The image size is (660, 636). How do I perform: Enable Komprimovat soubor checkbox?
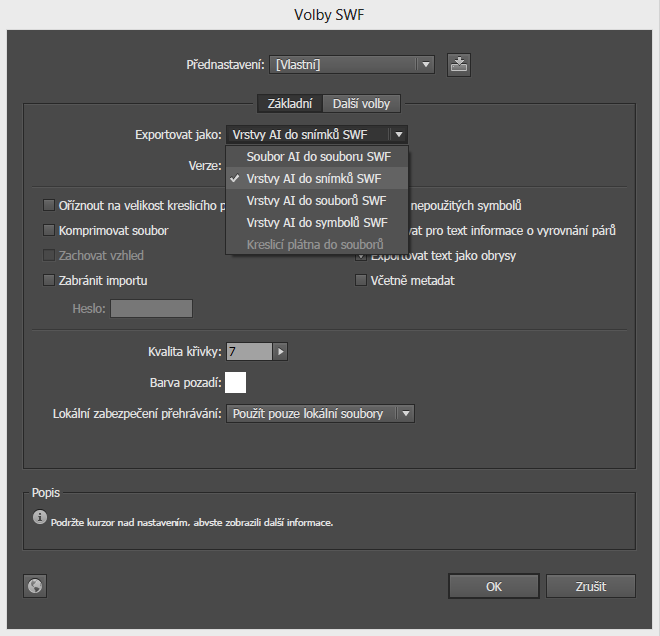[49, 230]
